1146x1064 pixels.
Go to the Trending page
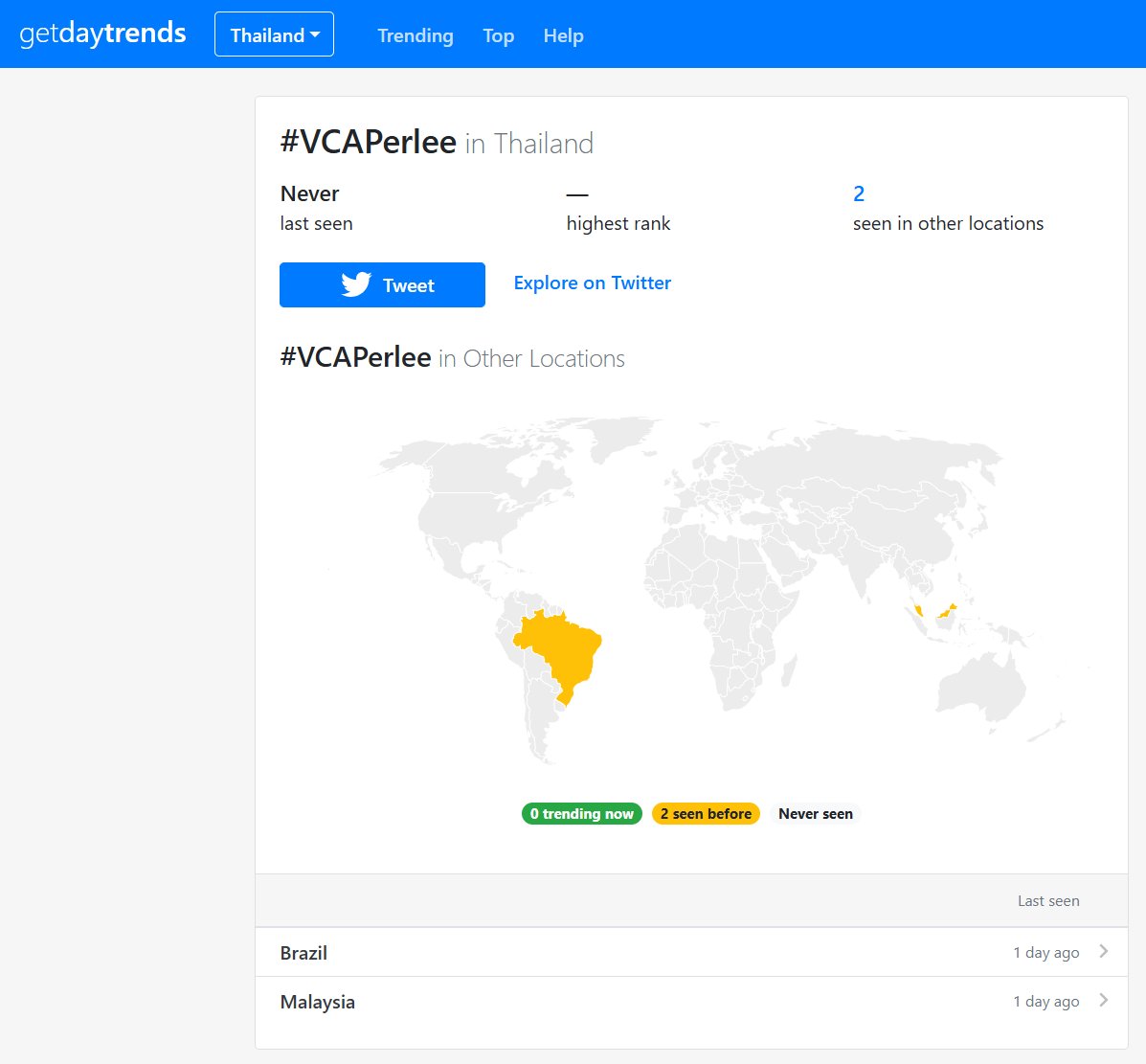pyautogui.click(x=416, y=35)
